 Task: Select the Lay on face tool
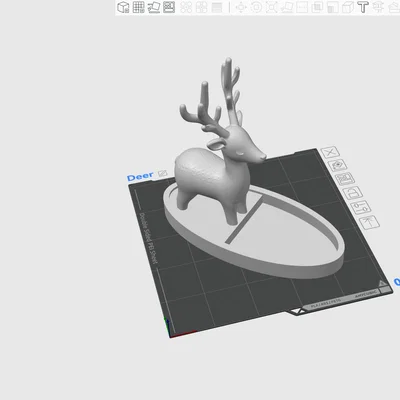(x=287, y=7)
